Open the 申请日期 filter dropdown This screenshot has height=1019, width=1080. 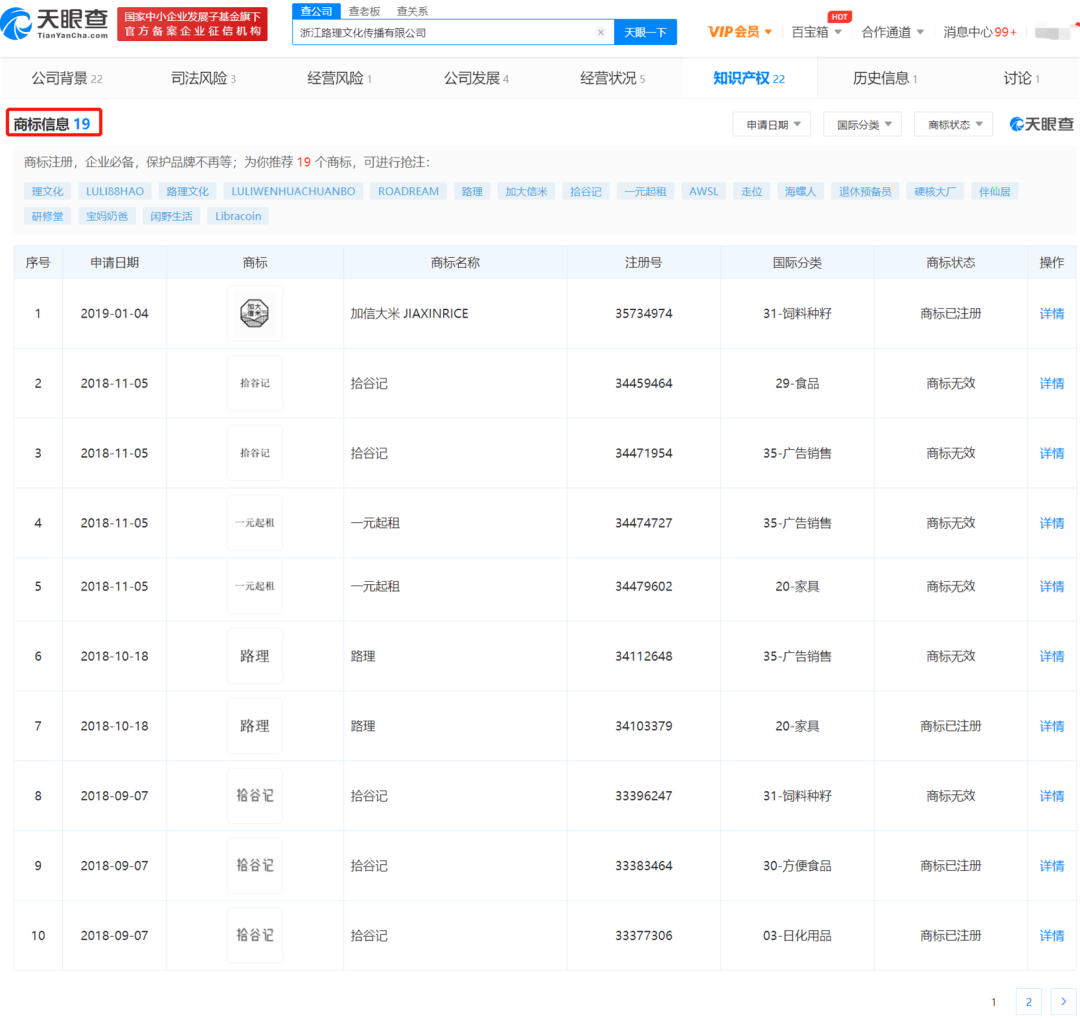[x=771, y=124]
